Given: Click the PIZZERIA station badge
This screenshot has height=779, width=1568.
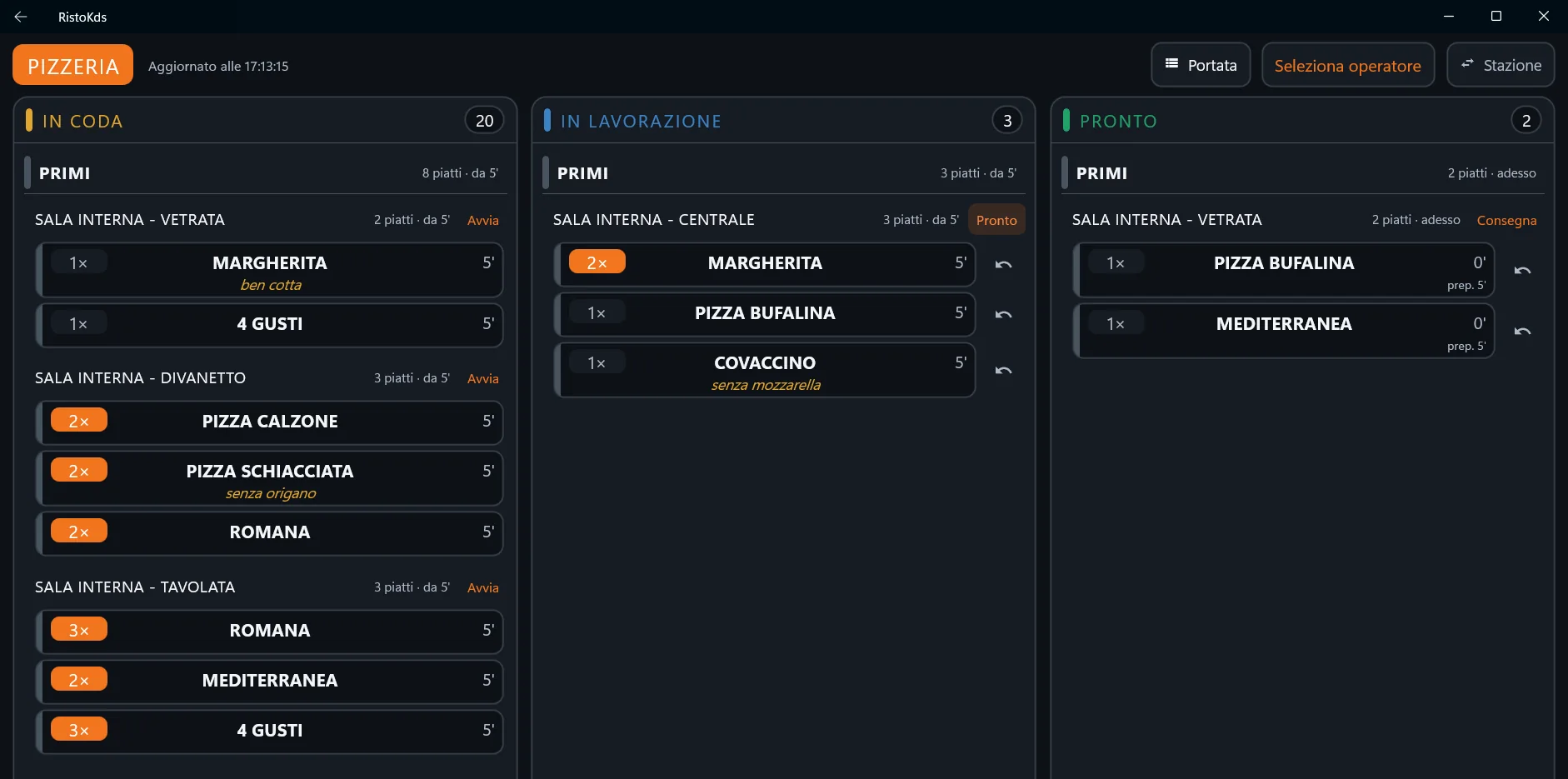Looking at the screenshot, I should coord(73,65).
